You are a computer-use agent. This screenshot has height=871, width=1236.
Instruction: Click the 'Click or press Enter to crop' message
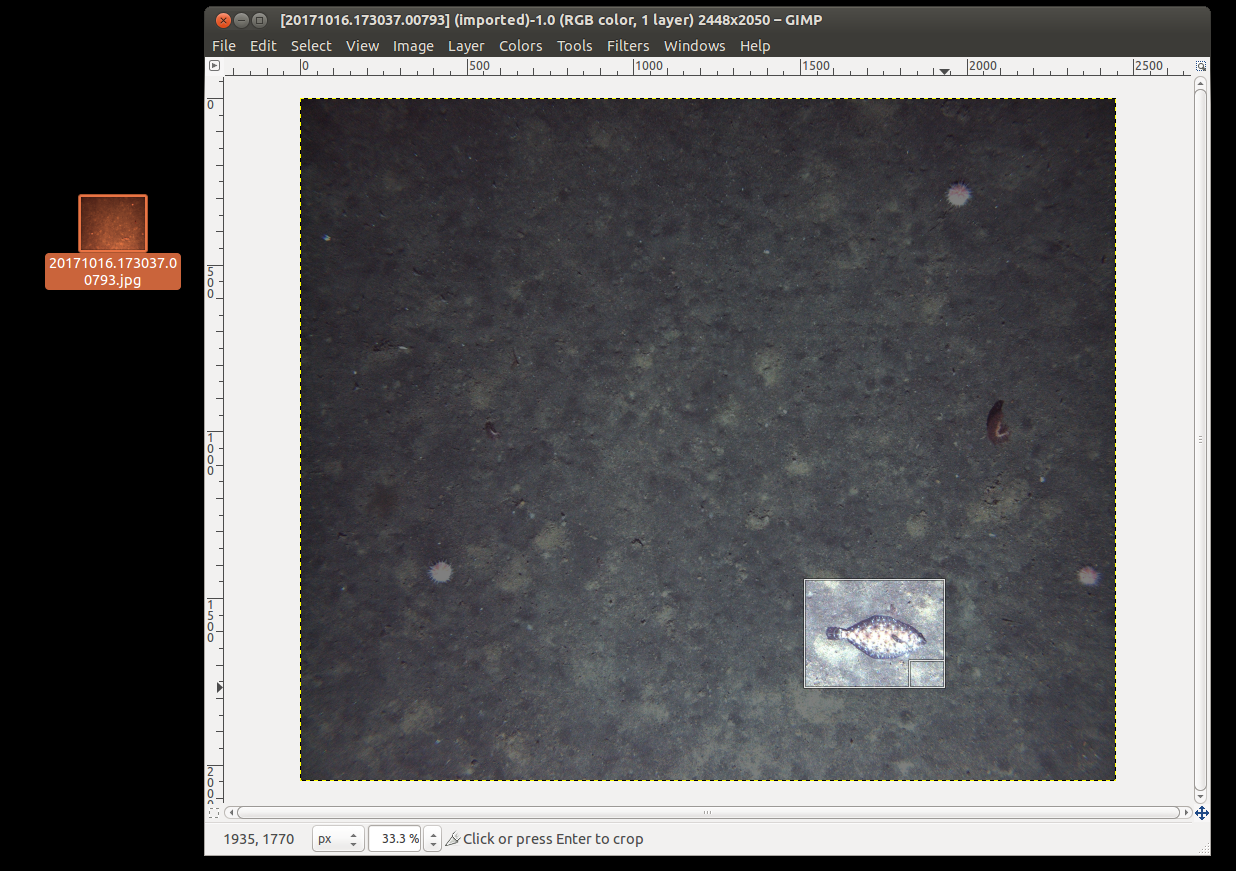(x=553, y=839)
